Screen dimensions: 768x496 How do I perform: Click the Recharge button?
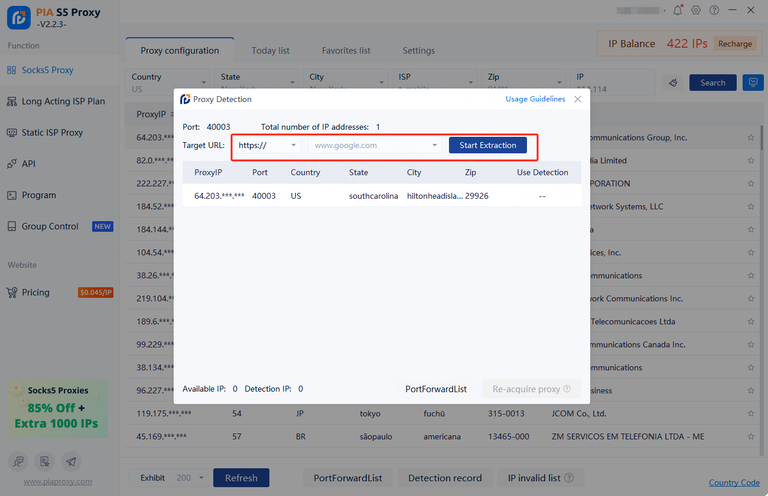point(735,44)
